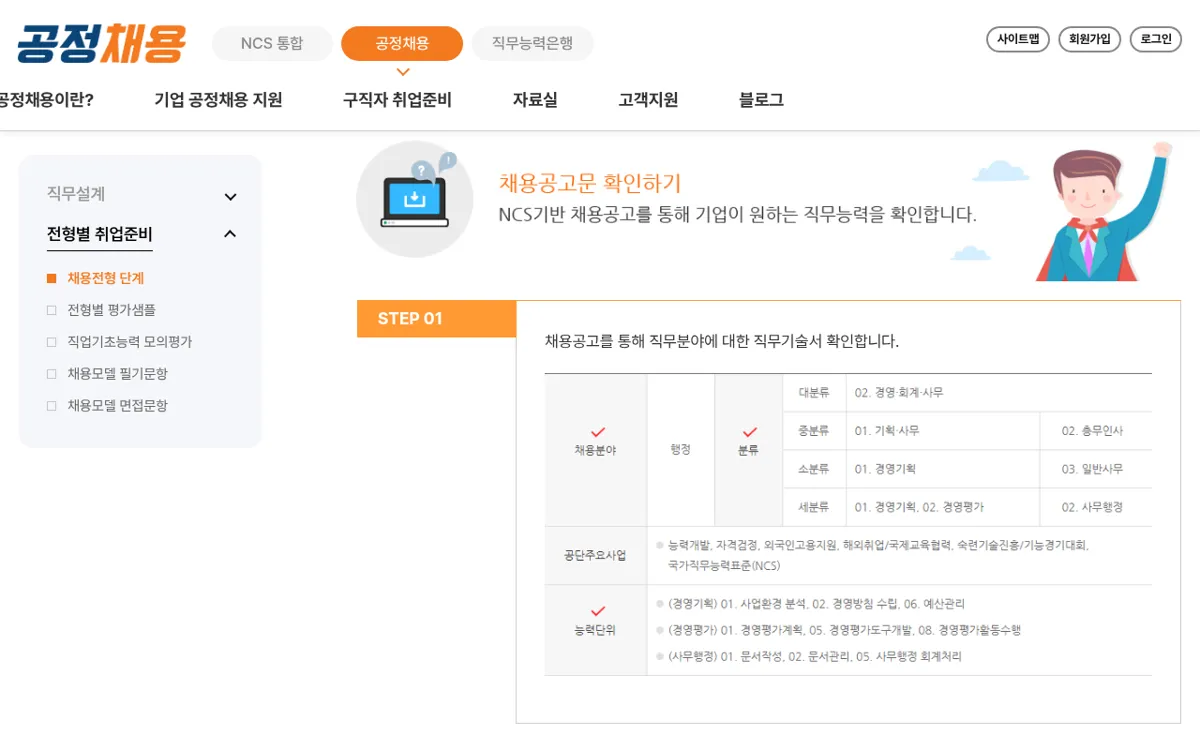
Task: Click the red checkmark above 분류
Action: click(748, 432)
